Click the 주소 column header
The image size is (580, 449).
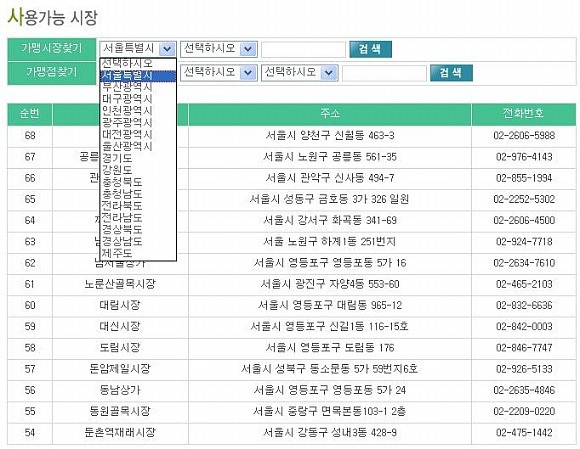point(330,114)
